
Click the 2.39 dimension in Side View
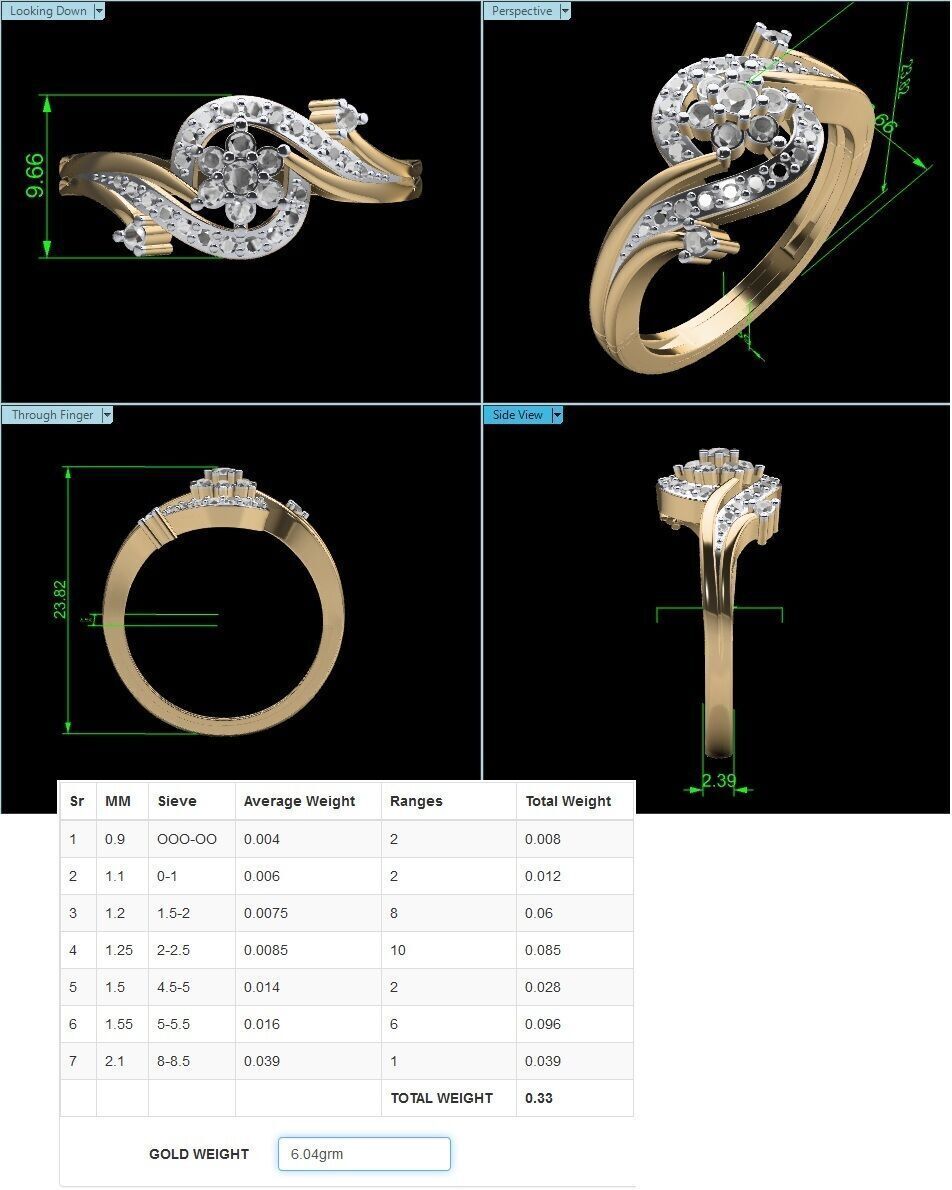coord(718,780)
